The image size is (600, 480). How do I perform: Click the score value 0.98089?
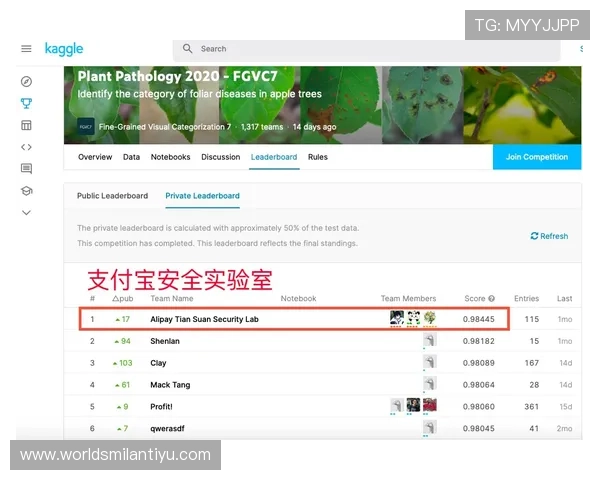click(x=479, y=363)
